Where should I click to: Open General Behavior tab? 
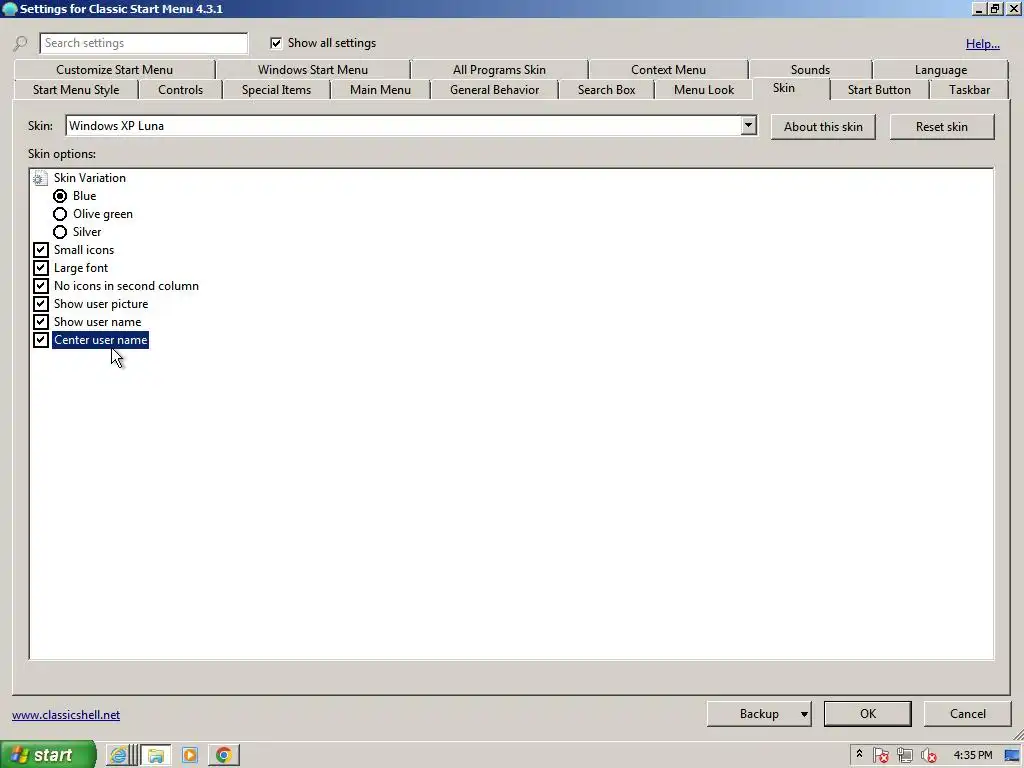tap(494, 90)
